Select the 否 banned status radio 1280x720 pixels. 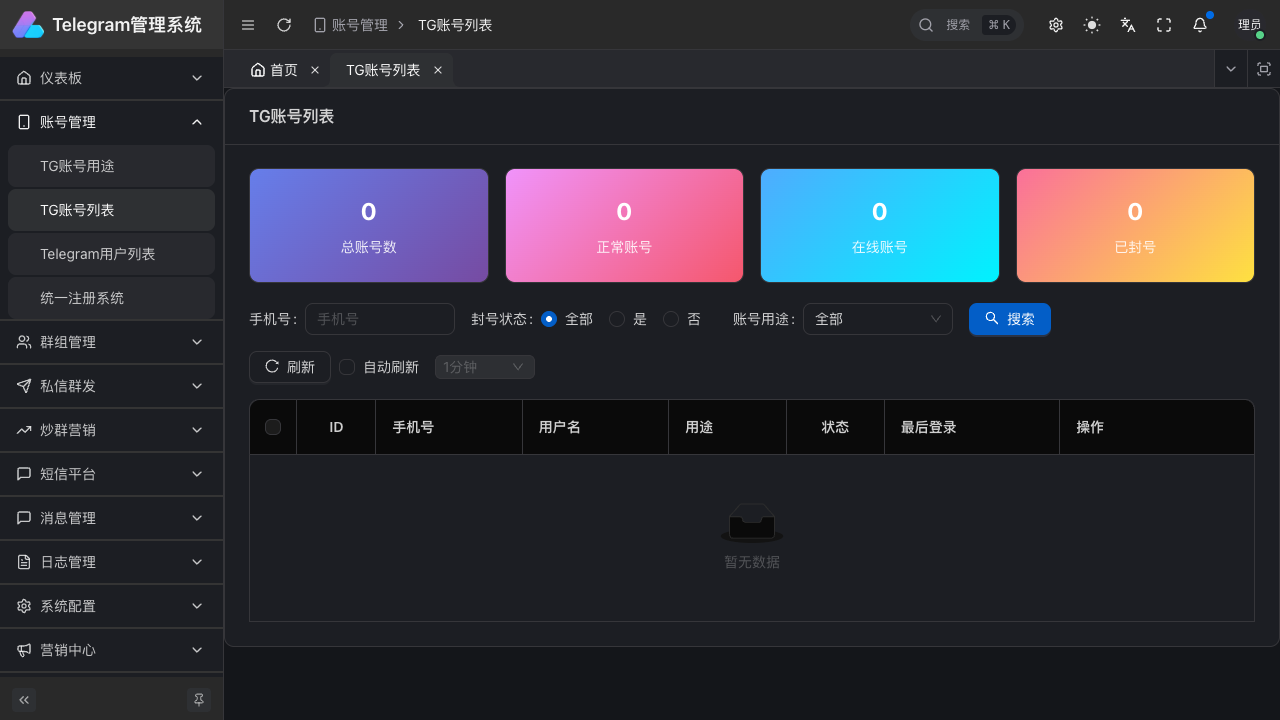(x=671, y=319)
